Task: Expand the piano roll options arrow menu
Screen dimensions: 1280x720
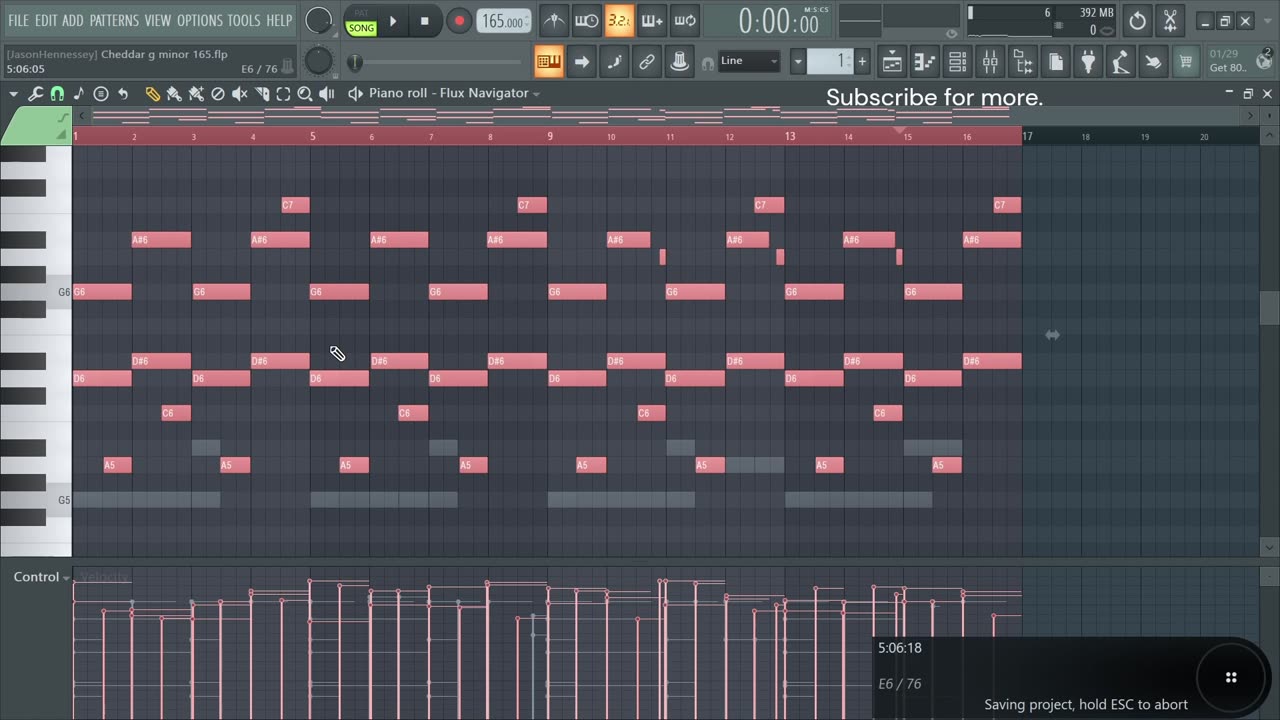Action: coord(13,94)
